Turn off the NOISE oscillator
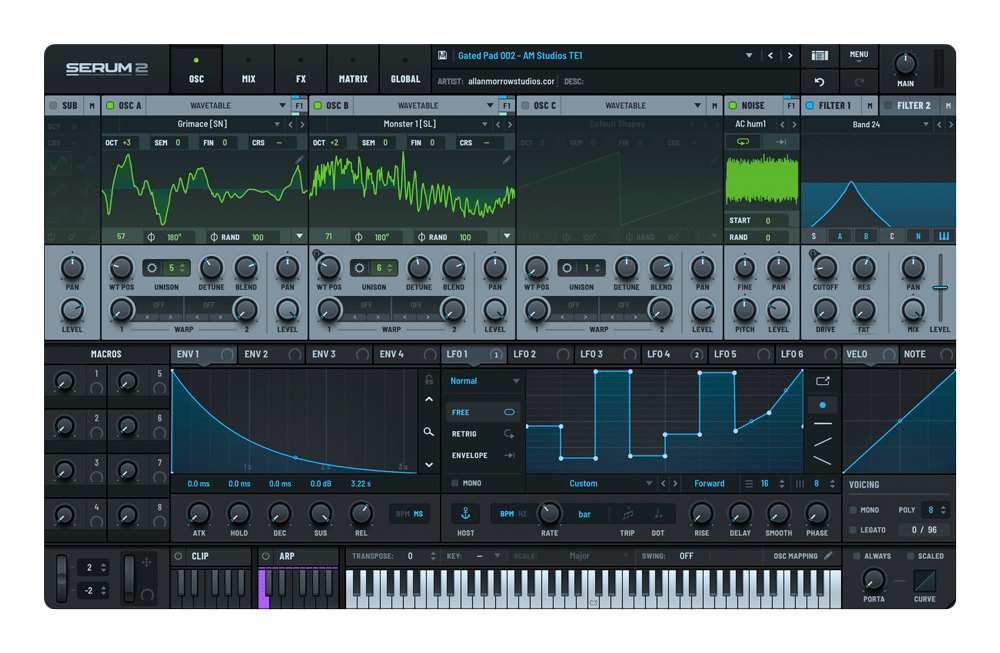Screen dimensions: 1000x653 733,106
